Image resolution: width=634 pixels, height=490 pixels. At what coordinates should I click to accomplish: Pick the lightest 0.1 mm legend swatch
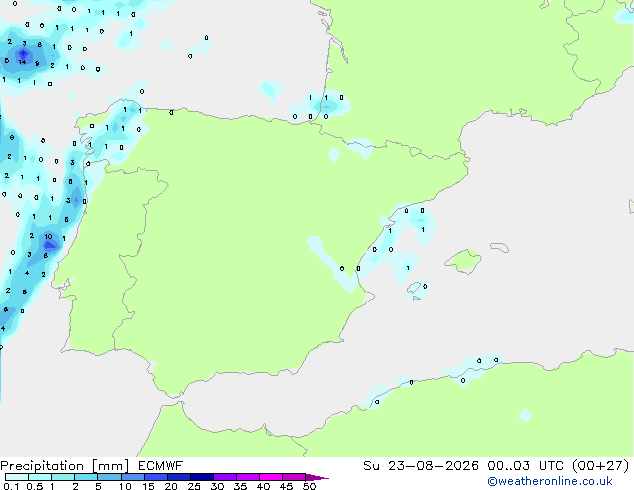tap(17, 477)
